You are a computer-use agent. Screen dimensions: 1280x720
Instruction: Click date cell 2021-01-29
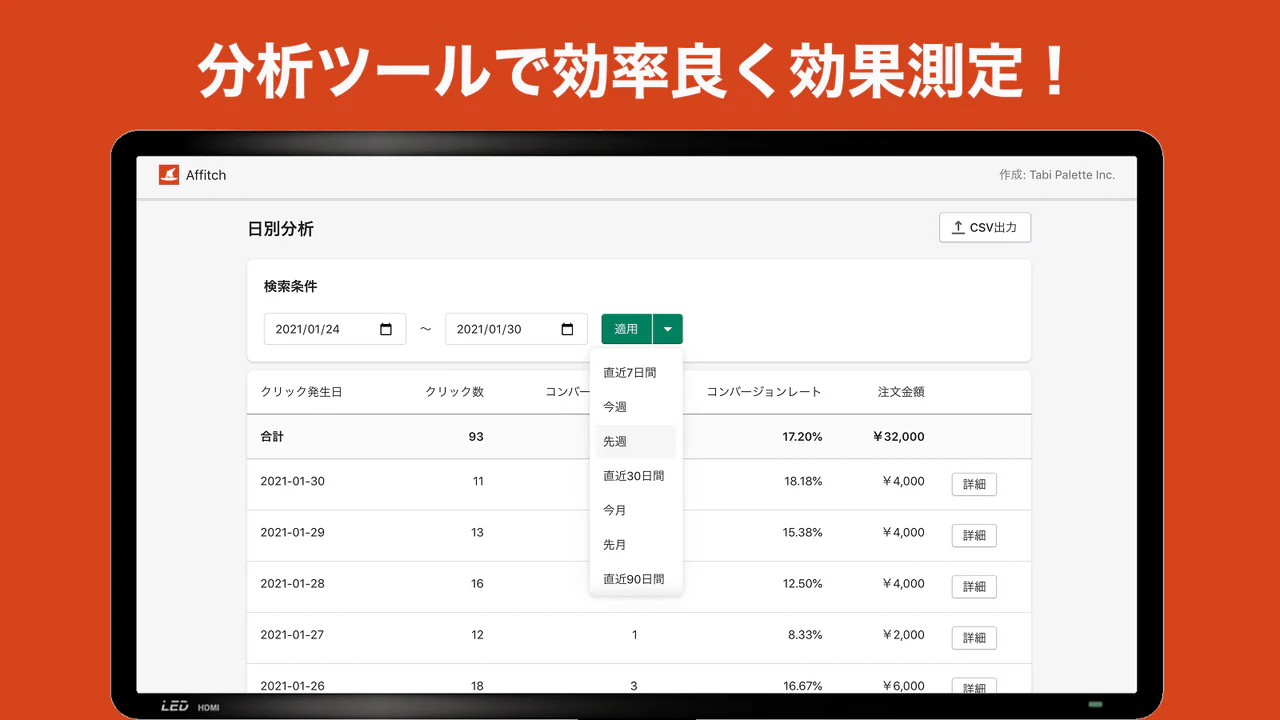click(292, 532)
